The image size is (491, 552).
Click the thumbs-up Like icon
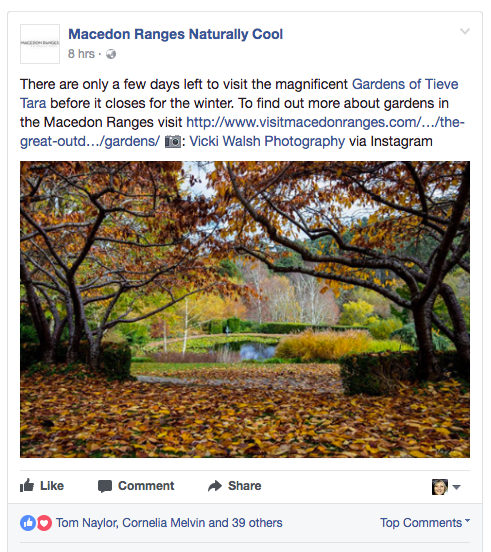pyautogui.click(x=27, y=485)
